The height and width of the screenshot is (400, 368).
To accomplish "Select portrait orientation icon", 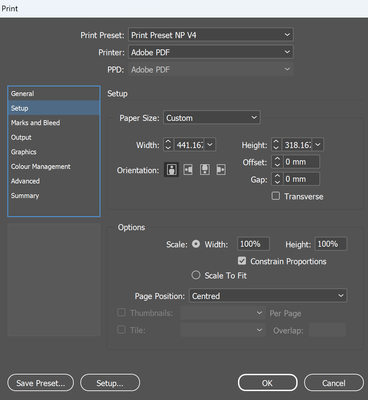I will [x=171, y=170].
